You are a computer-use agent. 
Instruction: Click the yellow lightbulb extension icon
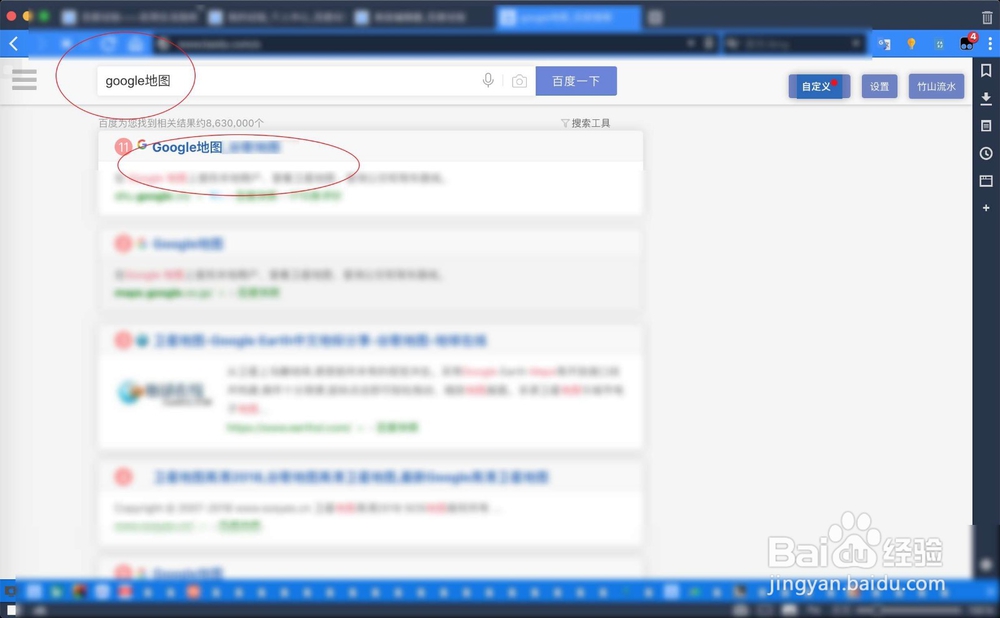tap(911, 44)
